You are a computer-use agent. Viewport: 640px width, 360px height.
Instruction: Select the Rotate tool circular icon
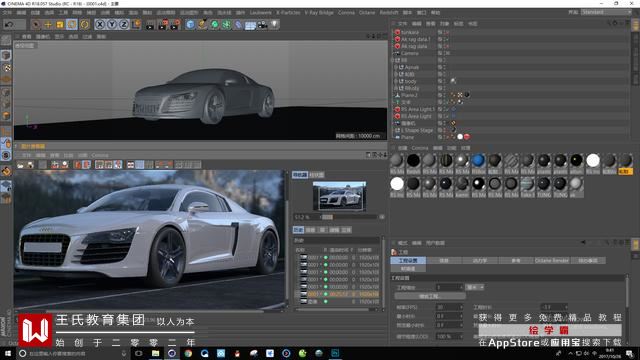84,25
